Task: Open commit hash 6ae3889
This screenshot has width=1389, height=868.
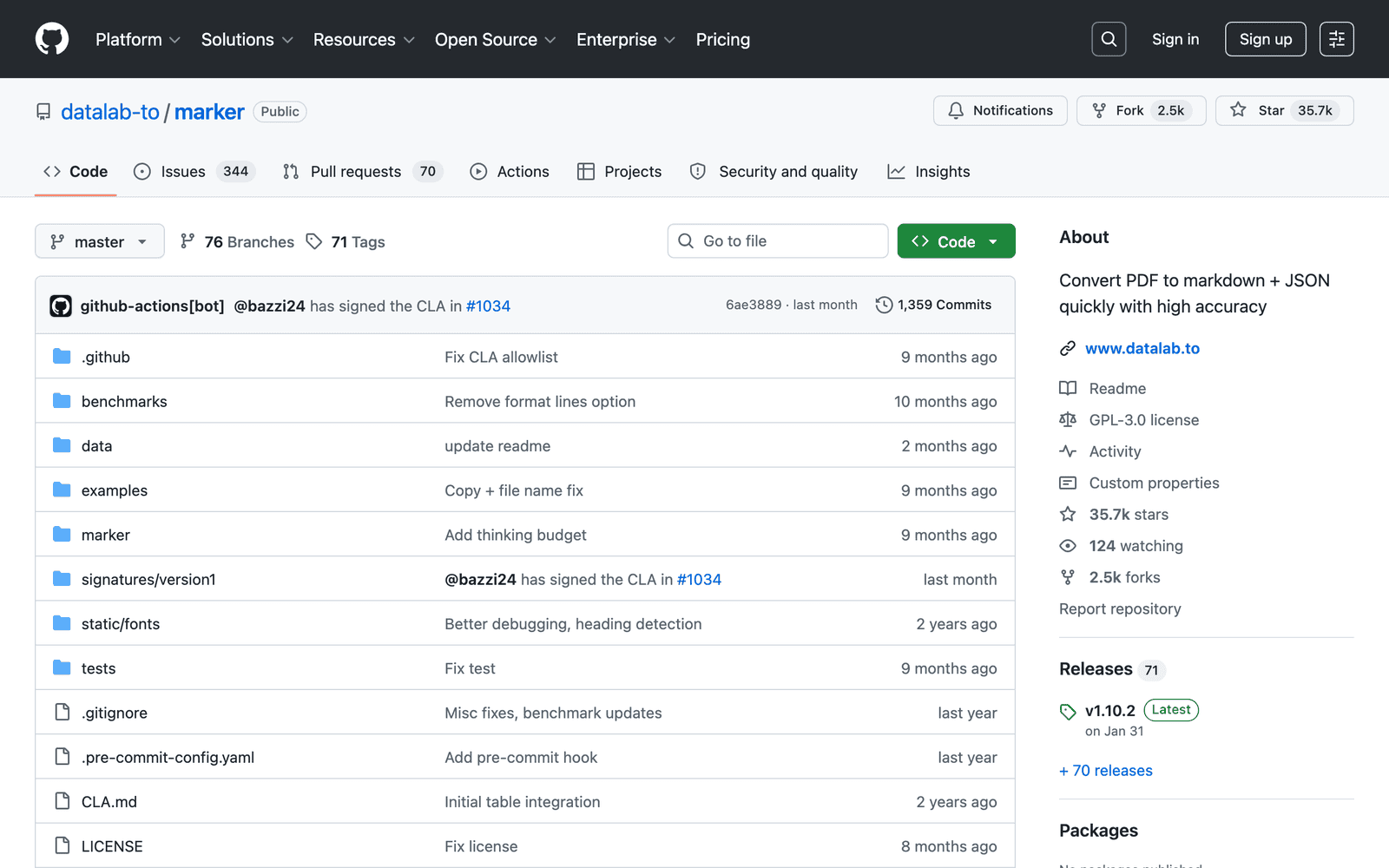Action: [754, 305]
